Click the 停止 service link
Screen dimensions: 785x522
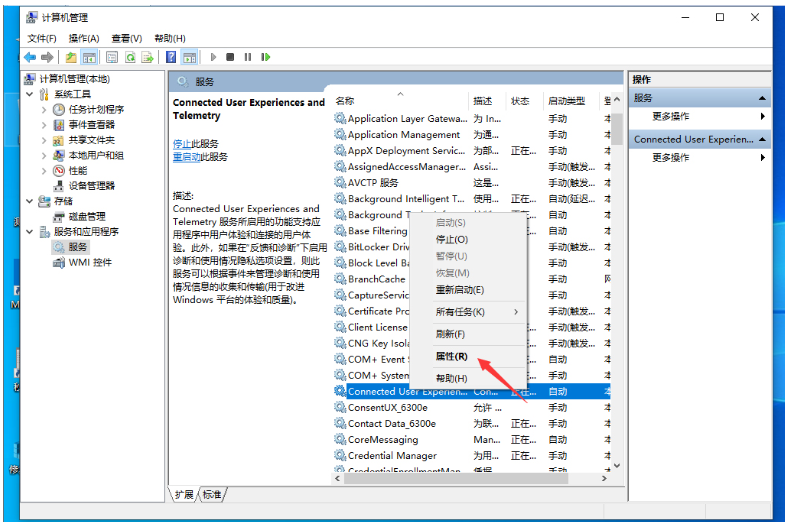point(182,144)
